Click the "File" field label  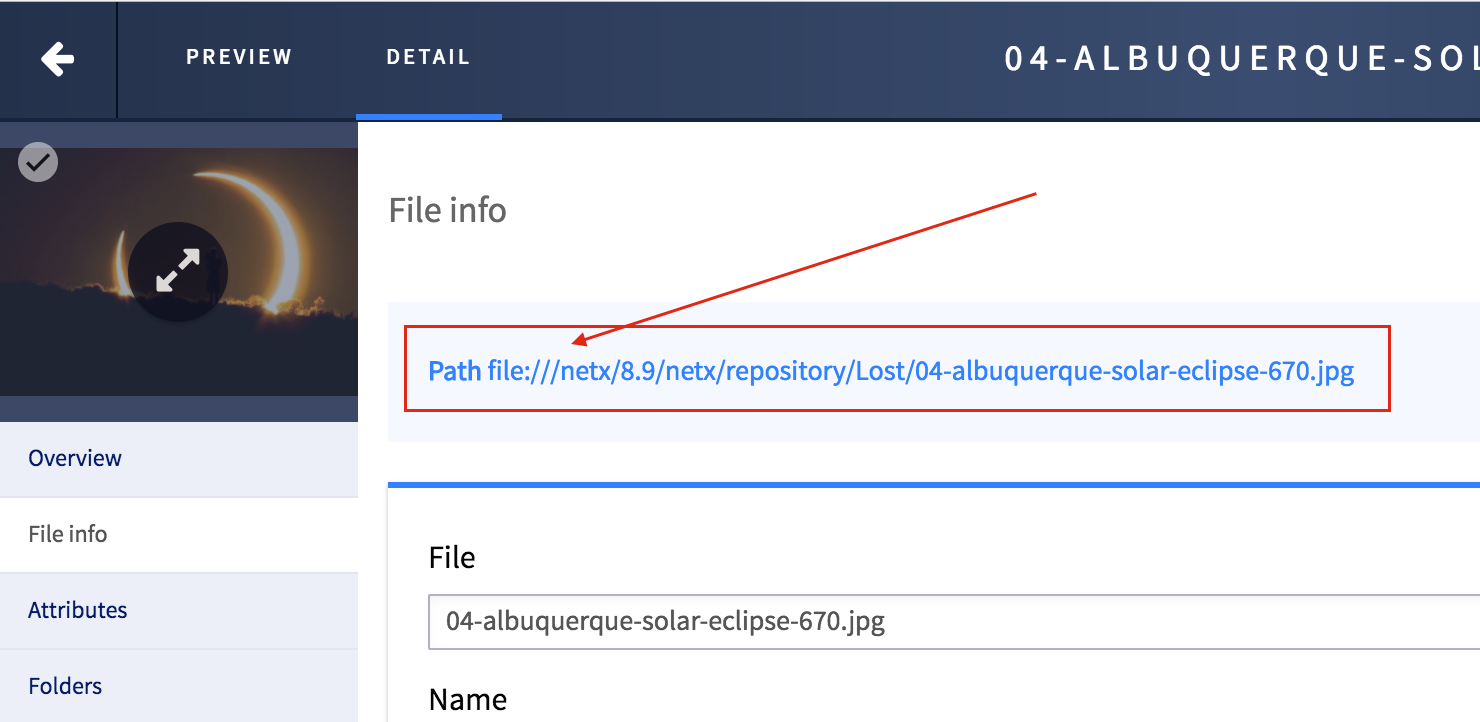[452, 558]
